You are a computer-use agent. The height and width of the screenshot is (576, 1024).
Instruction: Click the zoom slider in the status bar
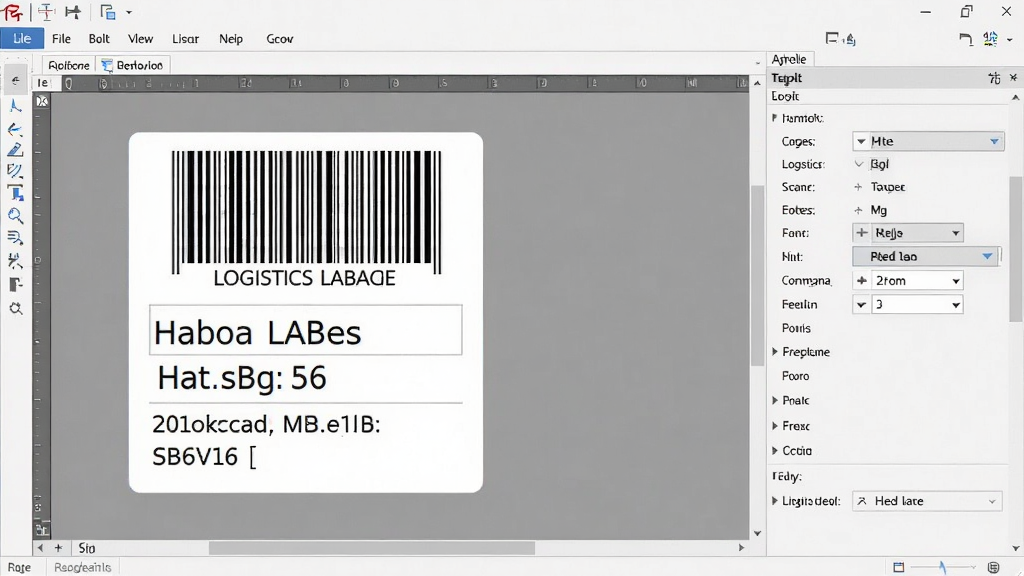[x=942, y=567]
